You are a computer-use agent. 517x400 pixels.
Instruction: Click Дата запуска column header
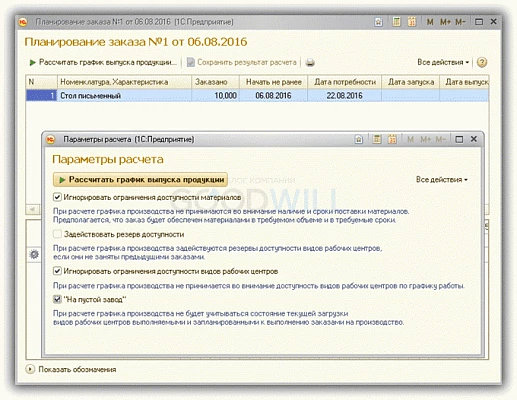(411, 82)
